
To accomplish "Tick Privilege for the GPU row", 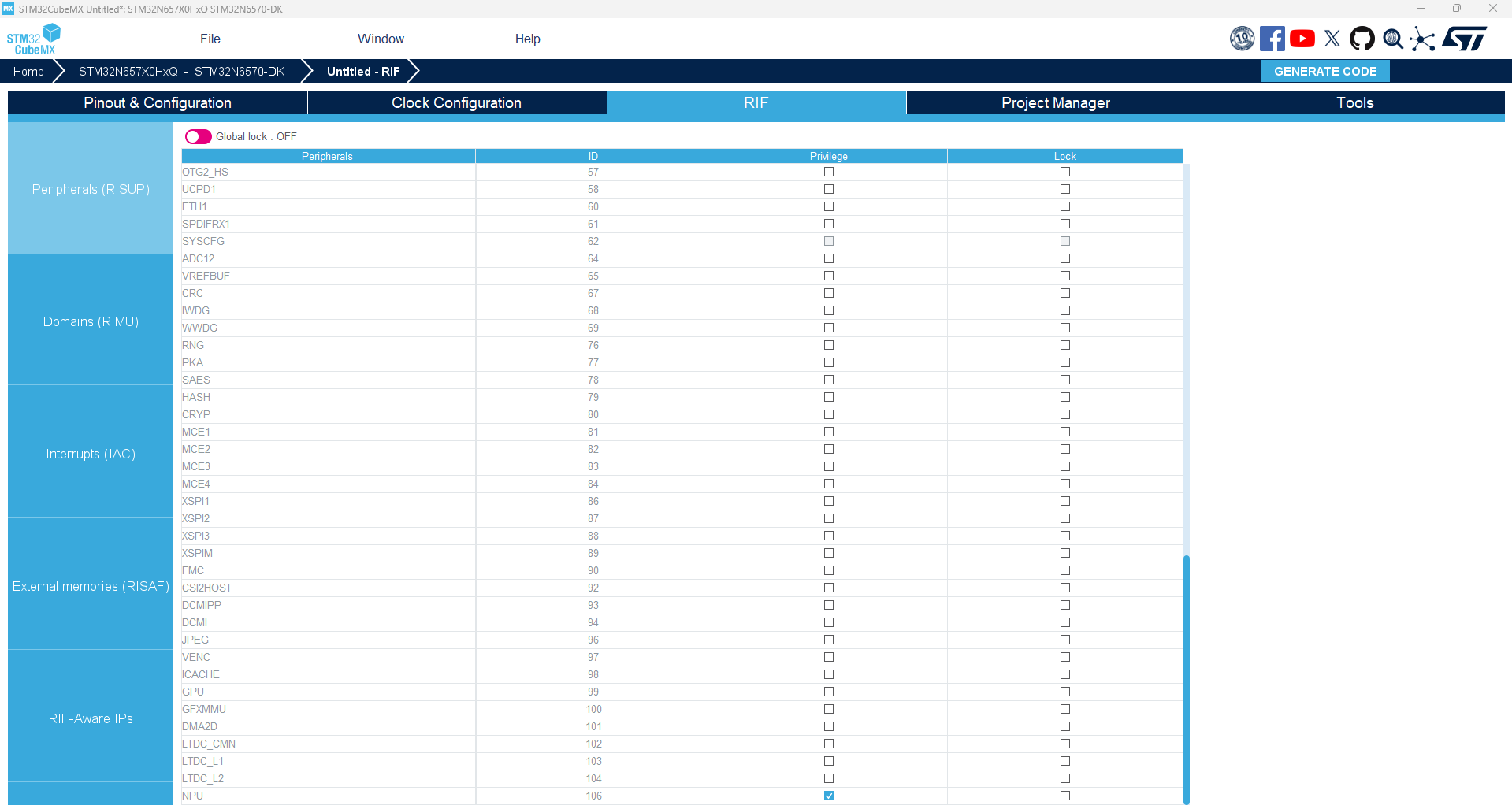I will [829, 692].
